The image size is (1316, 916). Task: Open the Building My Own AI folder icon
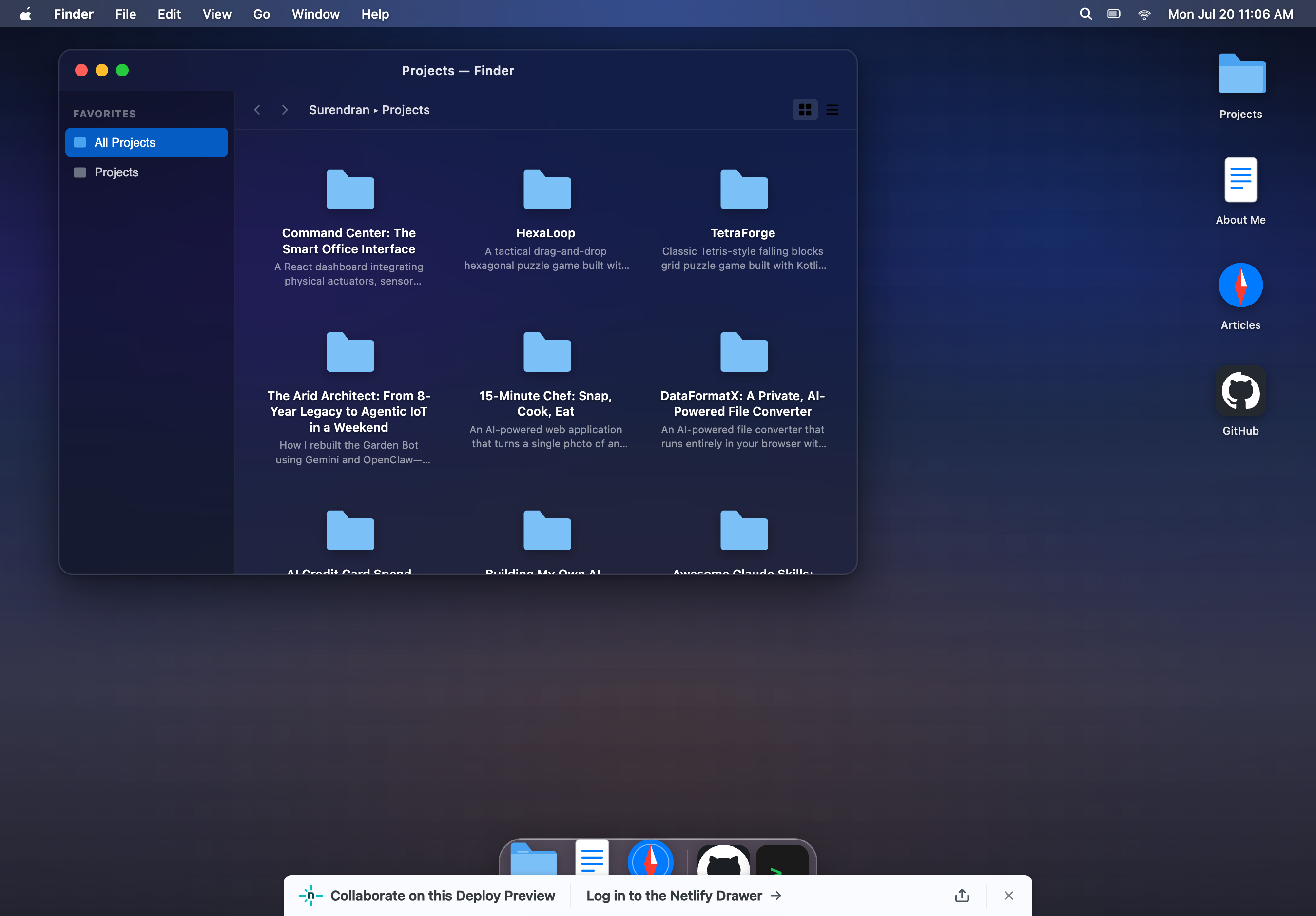pos(547,531)
